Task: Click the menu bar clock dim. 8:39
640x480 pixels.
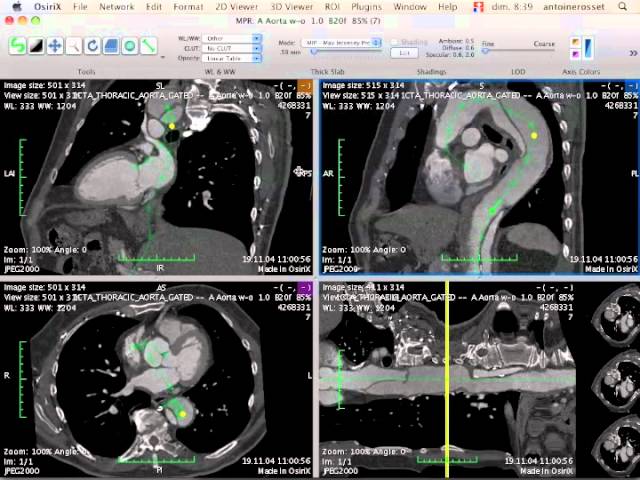Action: 511,7
